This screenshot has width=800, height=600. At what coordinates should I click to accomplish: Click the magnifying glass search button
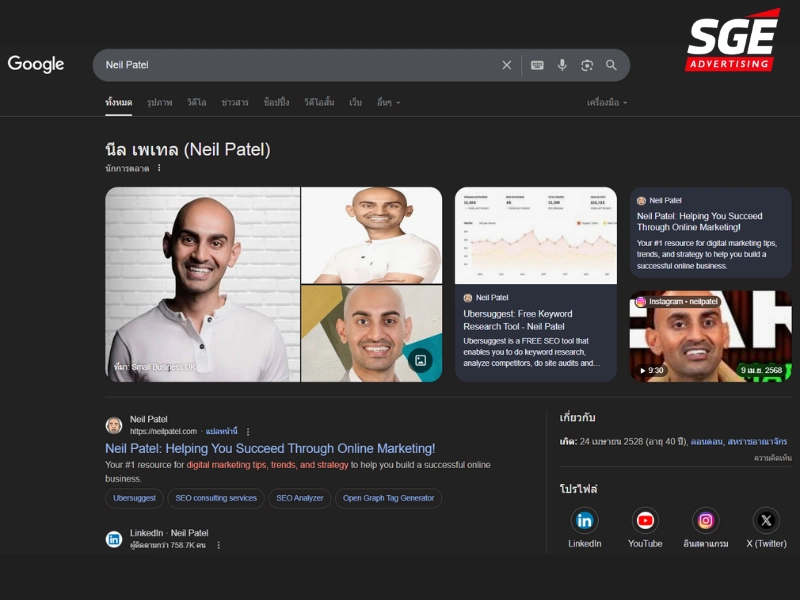click(x=611, y=65)
